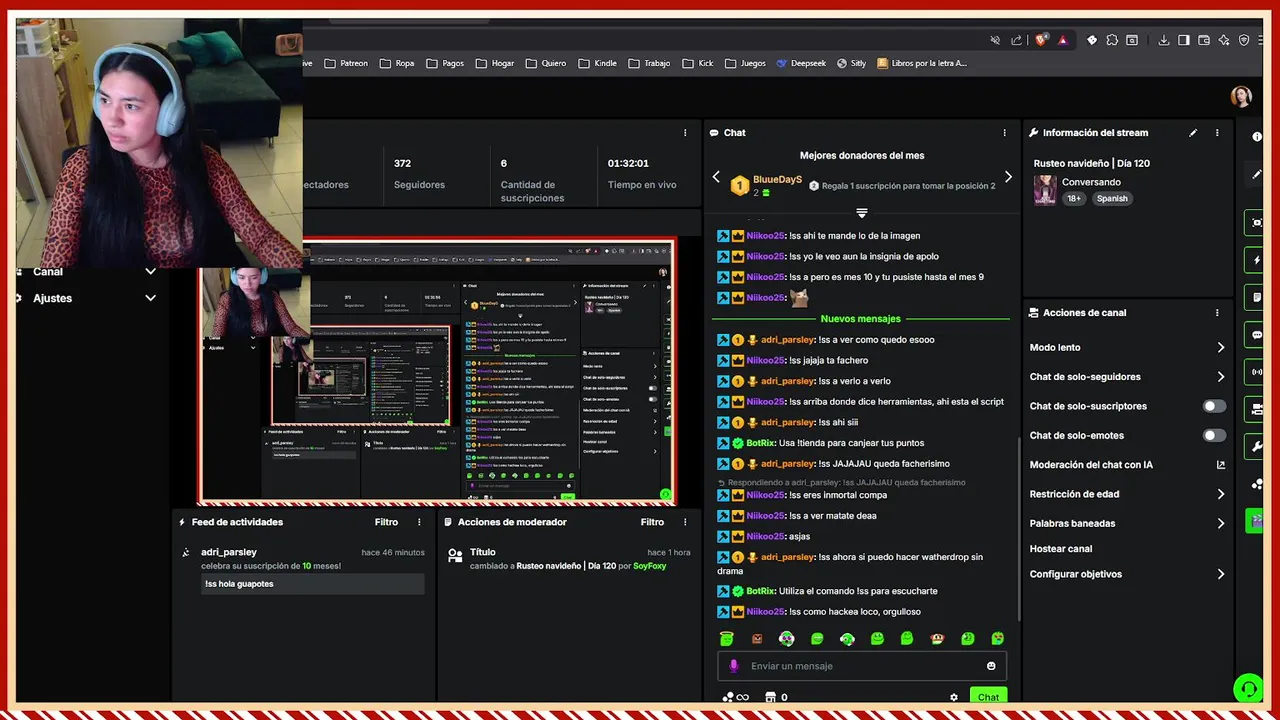
Task: Open the emoji picker in message box
Action: click(x=991, y=666)
